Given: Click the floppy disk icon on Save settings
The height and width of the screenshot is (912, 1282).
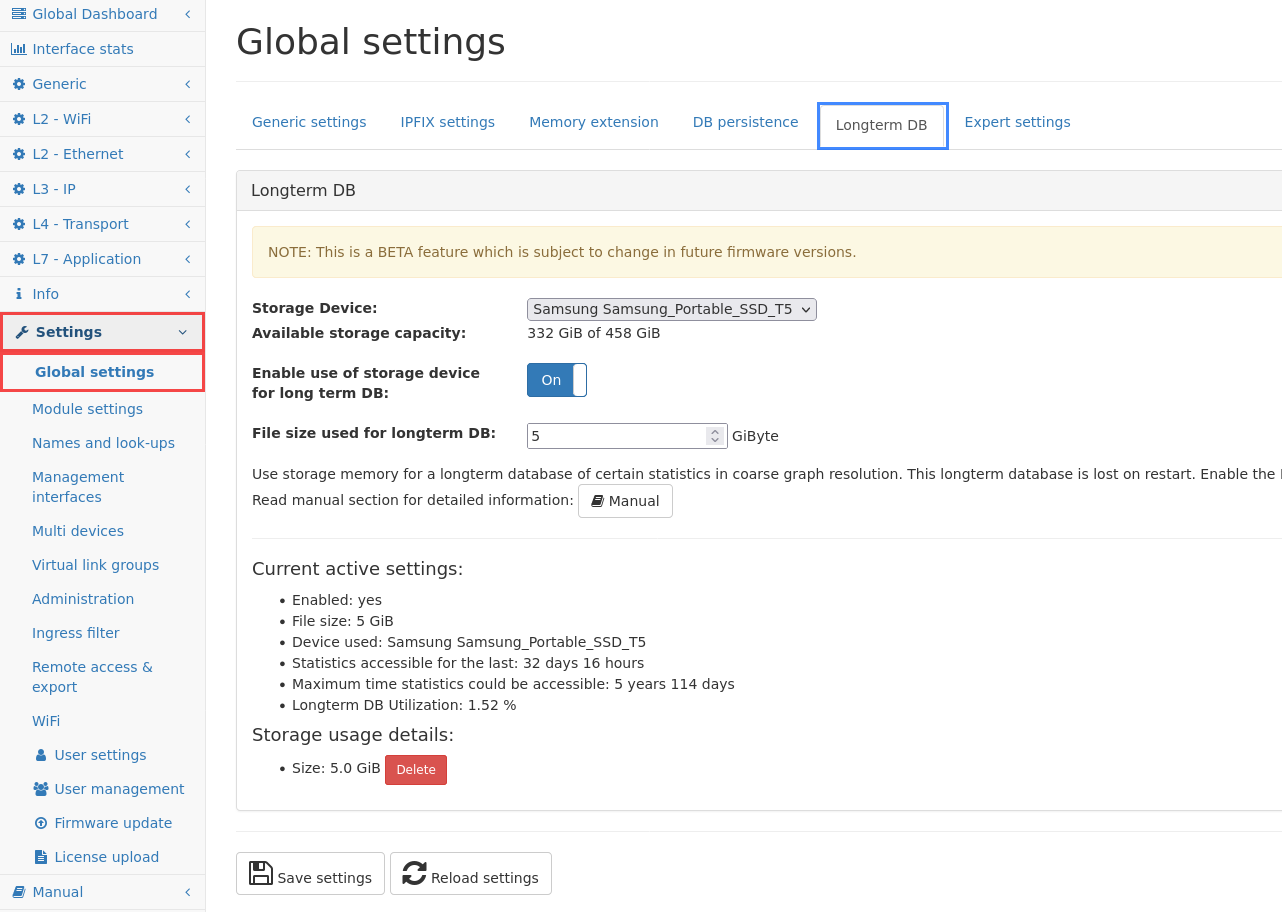Looking at the screenshot, I should pyautogui.click(x=261, y=873).
